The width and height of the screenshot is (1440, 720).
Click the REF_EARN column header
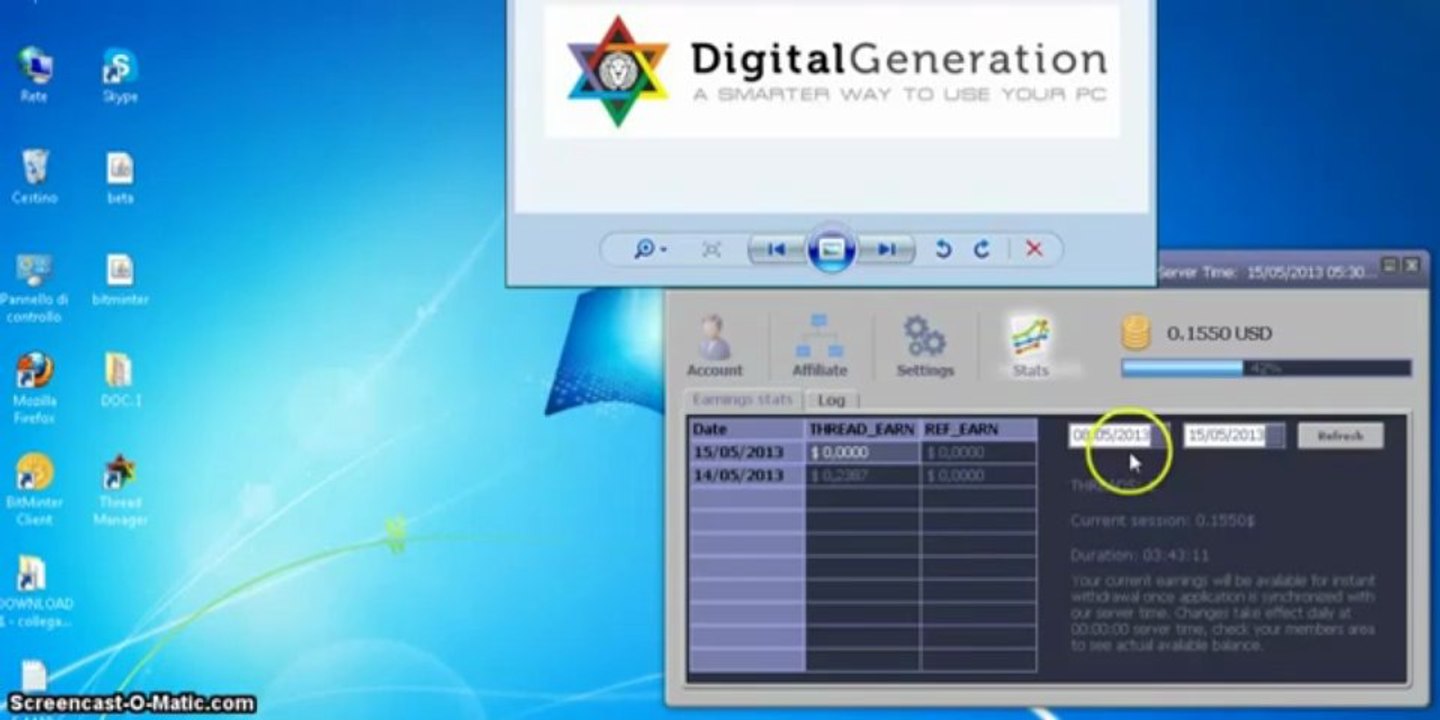978,429
